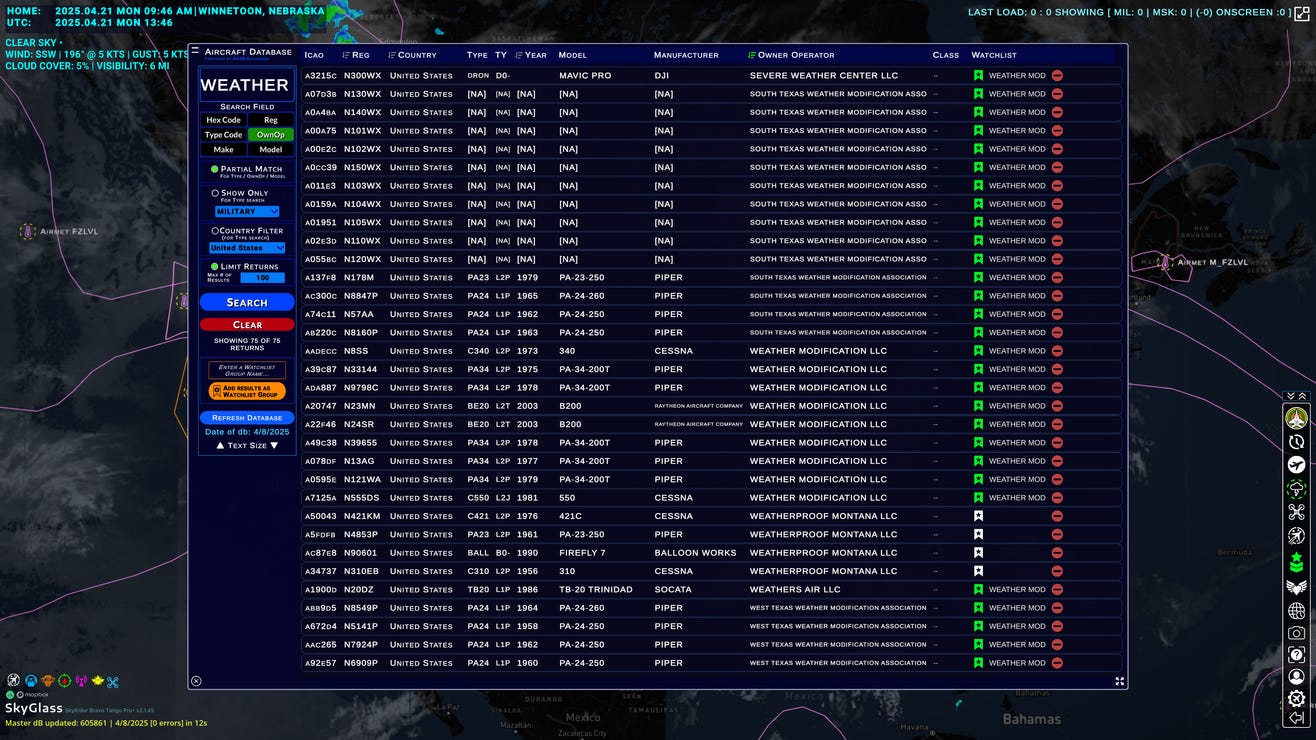
Task: Decrease text size with the down triangle
Action: [274, 445]
